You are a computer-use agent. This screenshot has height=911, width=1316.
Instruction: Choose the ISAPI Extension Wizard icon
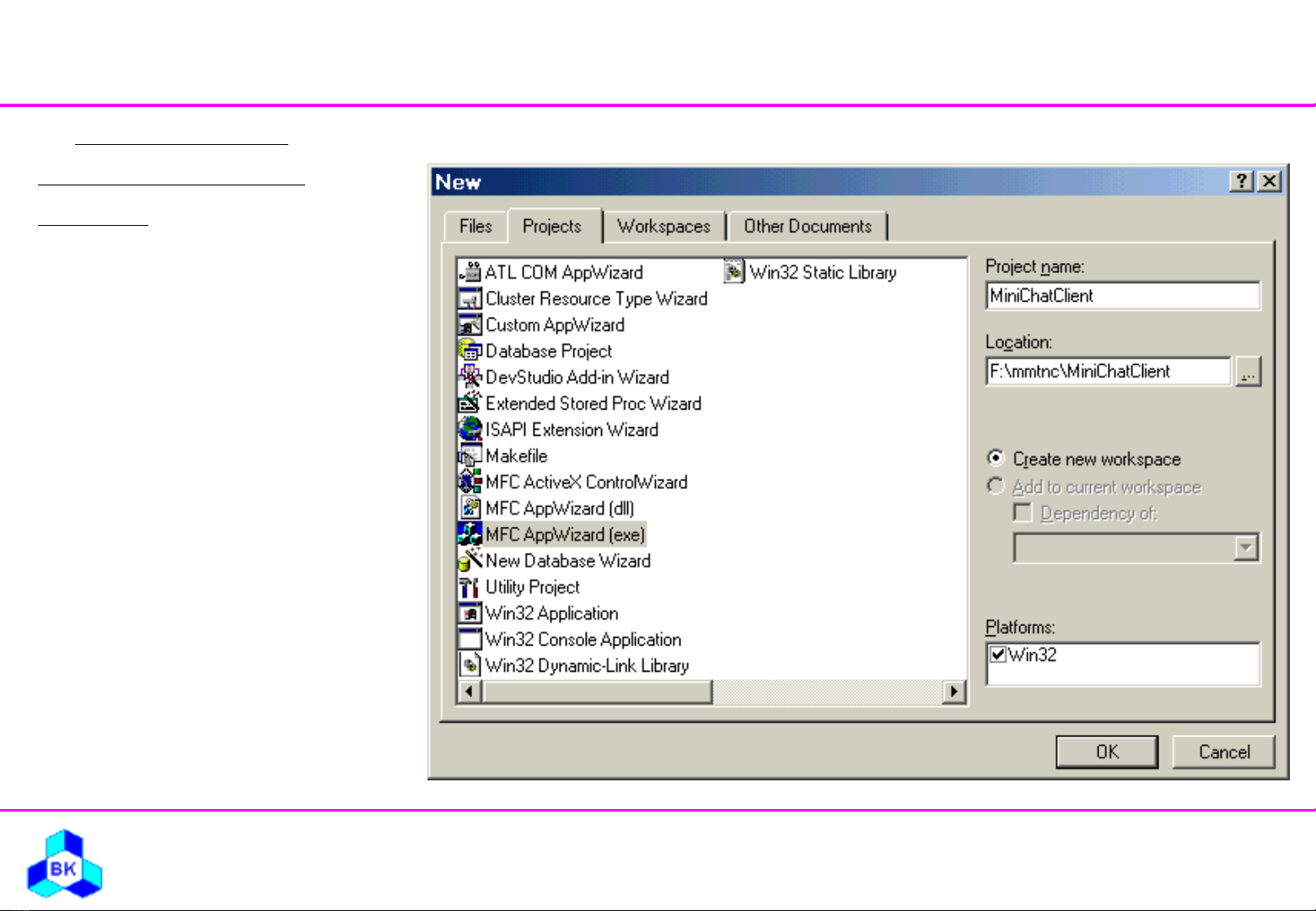pyautogui.click(x=470, y=429)
